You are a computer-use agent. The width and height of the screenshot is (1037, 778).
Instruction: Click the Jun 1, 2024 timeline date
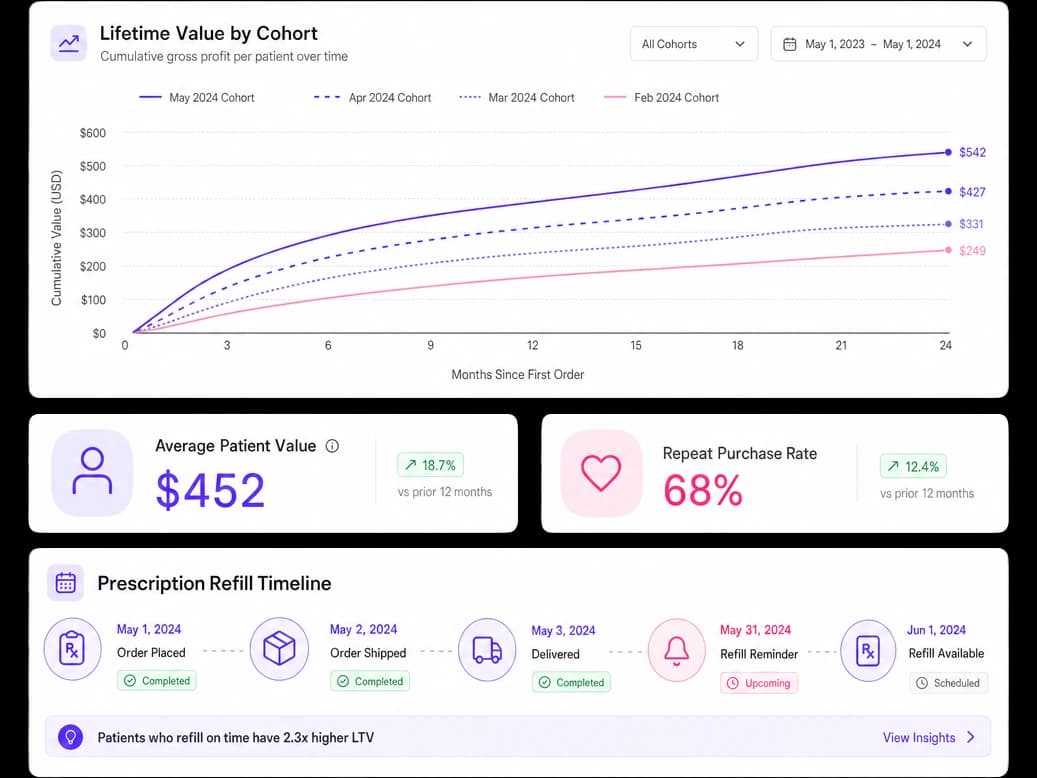coord(936,630)
